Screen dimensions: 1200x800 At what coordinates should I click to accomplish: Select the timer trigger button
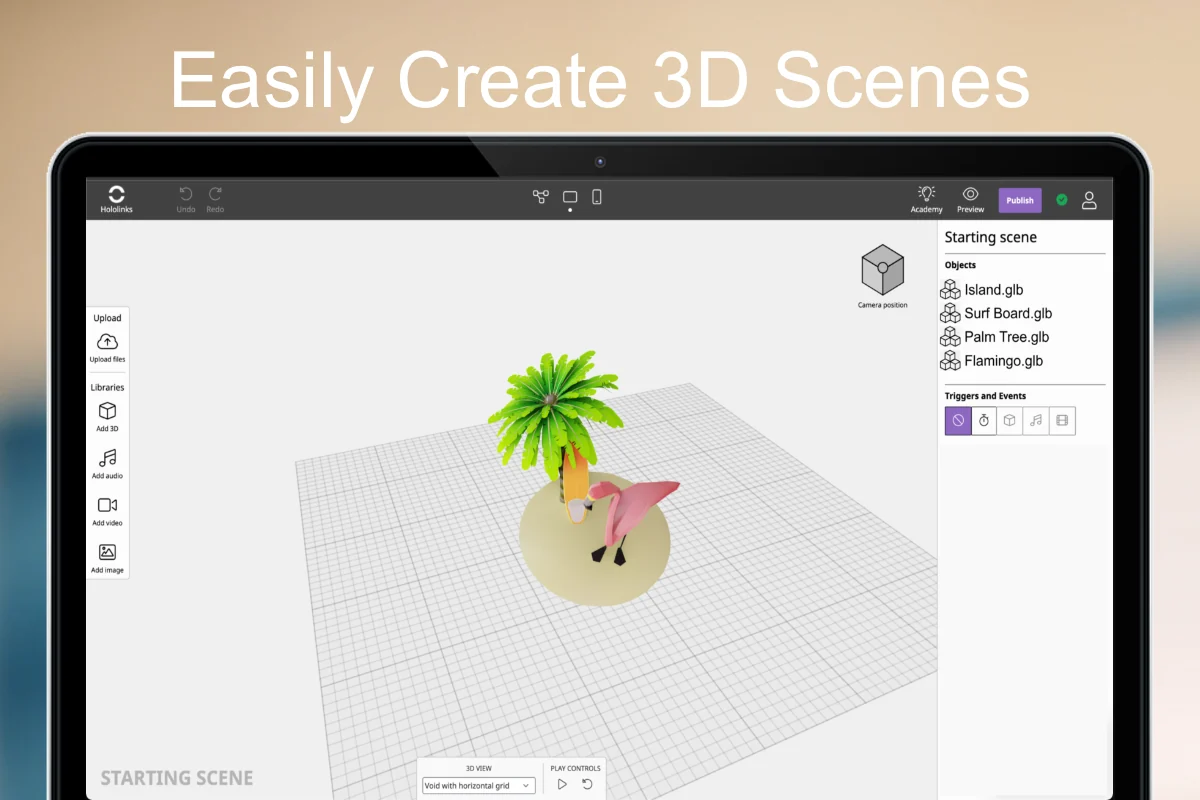(x=984, y=421)
